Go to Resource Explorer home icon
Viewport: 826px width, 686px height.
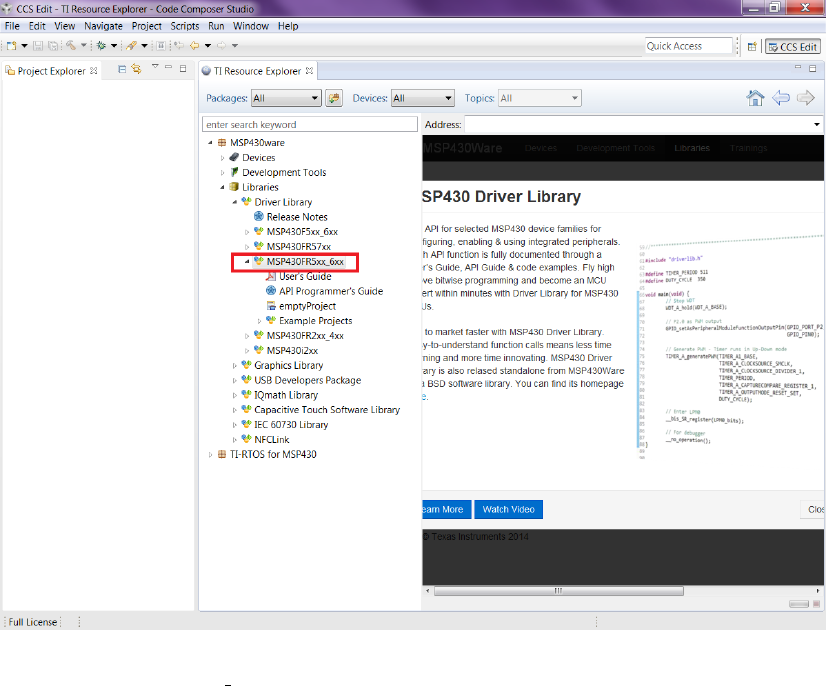pos(755,98)
